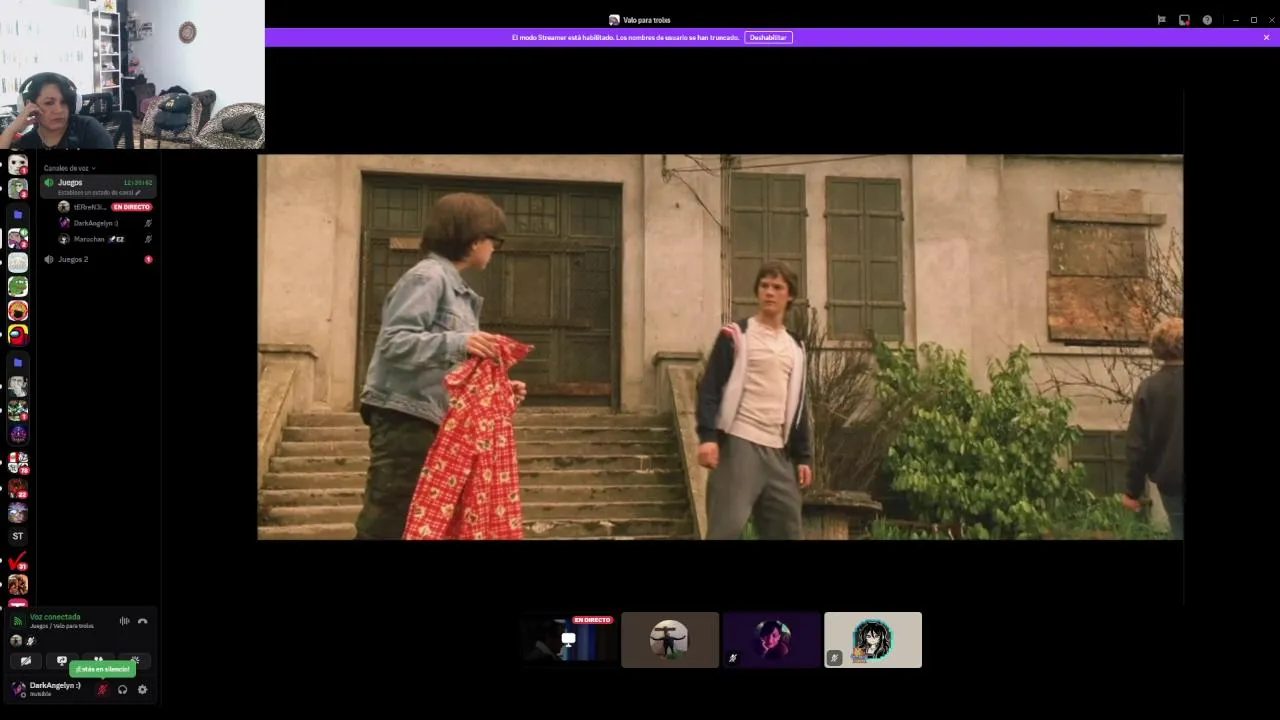The image size is (1280, 720).
Task: Open user settings gear icon
Action: [142, 689]
